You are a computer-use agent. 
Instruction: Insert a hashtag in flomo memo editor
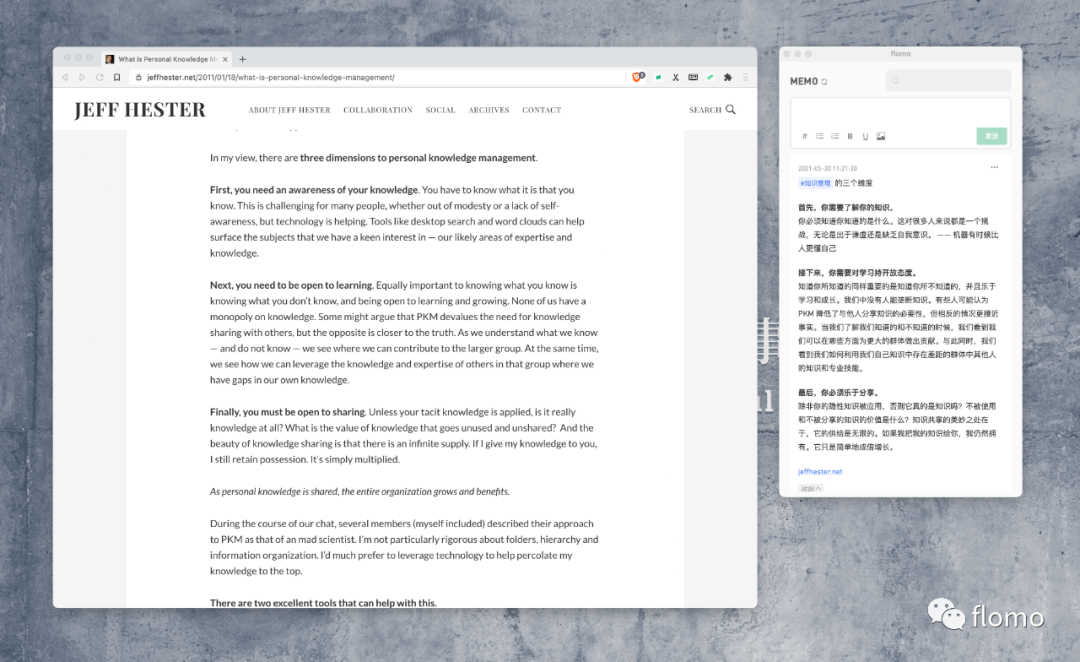click(x=804, y=136)
